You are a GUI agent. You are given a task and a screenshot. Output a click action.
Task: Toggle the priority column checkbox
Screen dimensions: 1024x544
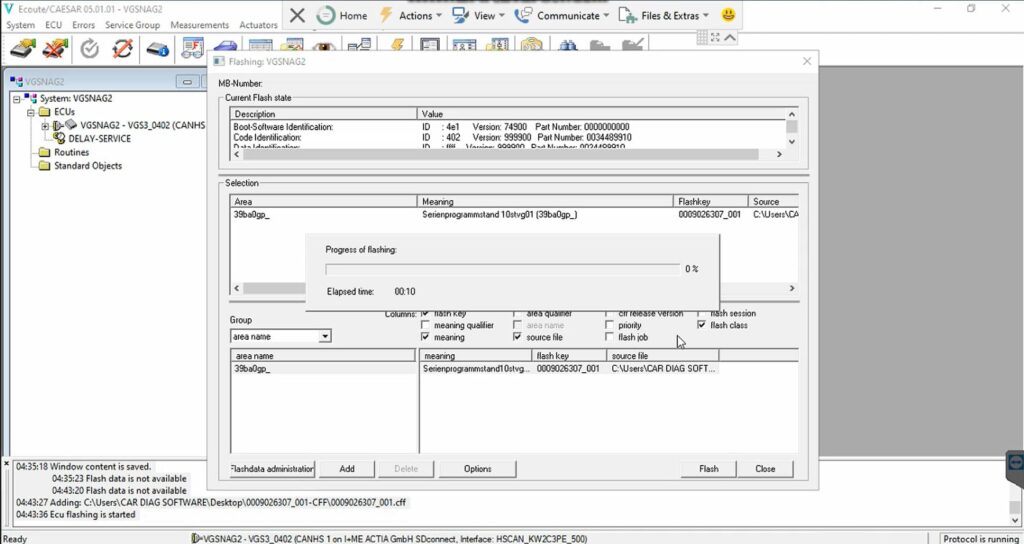(610, 326)
